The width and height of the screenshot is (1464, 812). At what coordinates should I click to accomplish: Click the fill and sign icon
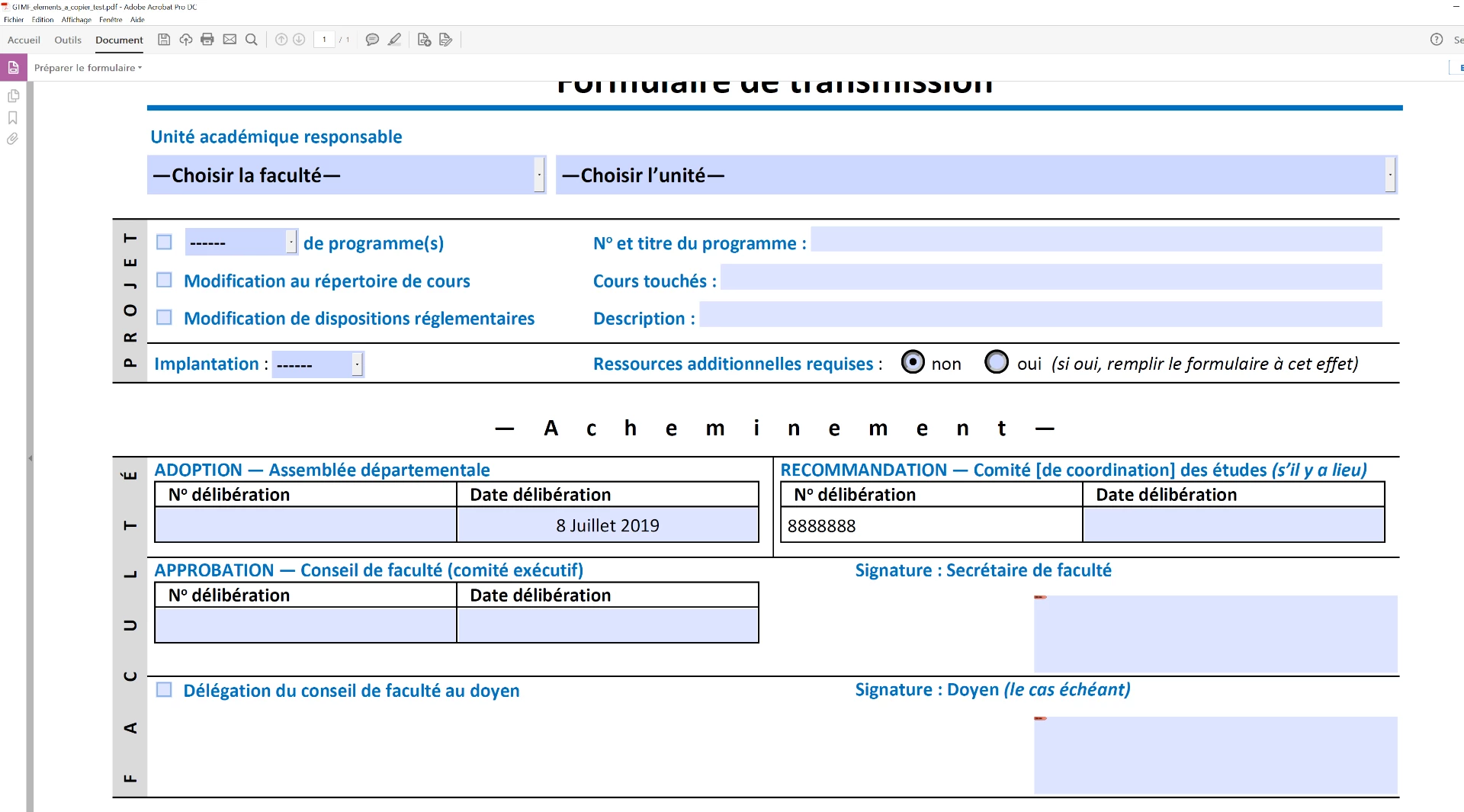click(446, 40)
